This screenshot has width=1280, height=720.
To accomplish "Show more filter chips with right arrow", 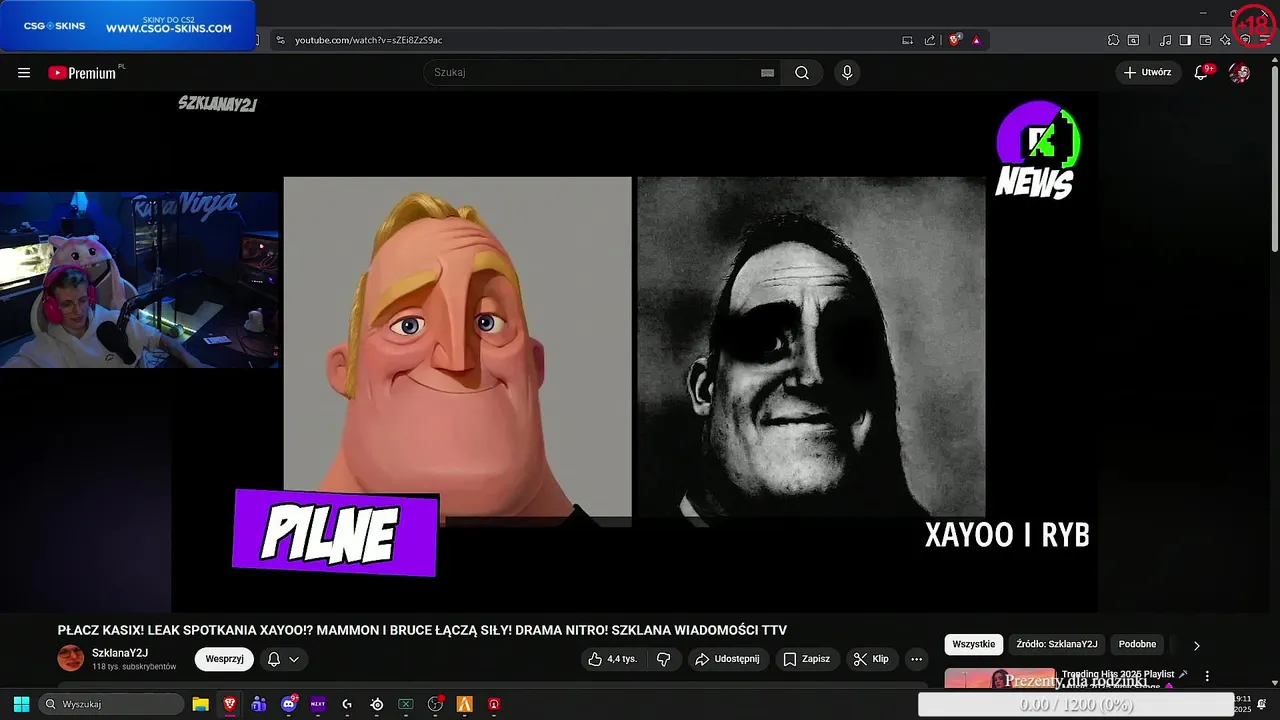I will [1196, 645].
